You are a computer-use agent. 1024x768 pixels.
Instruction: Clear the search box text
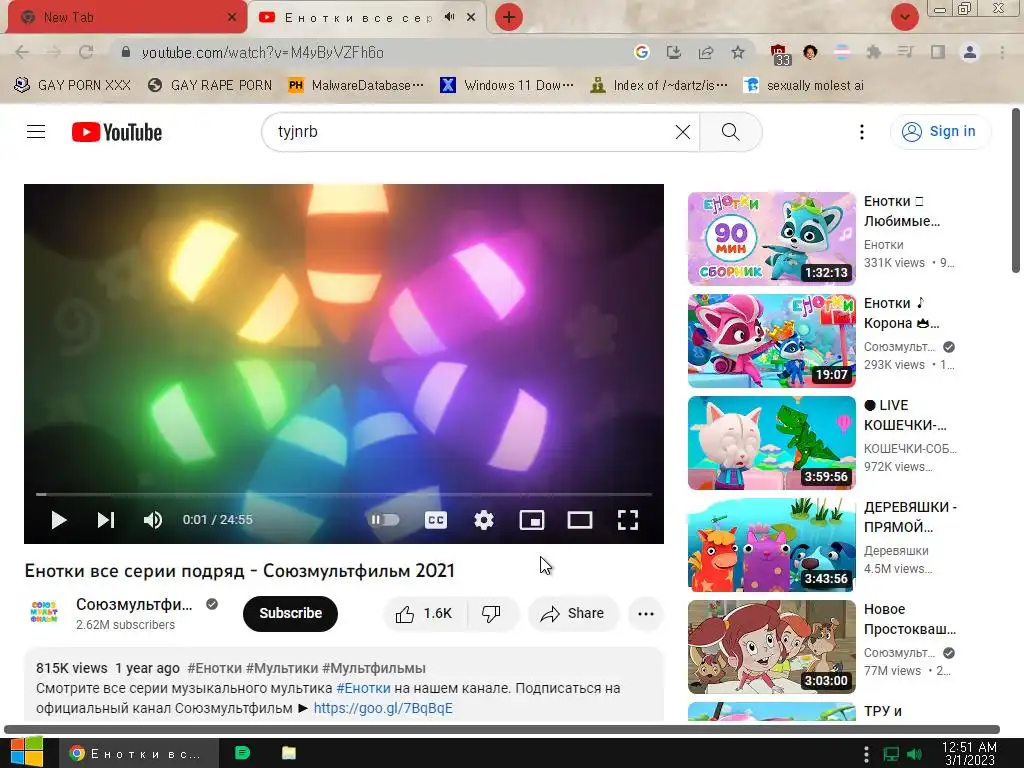click(682, 132)
